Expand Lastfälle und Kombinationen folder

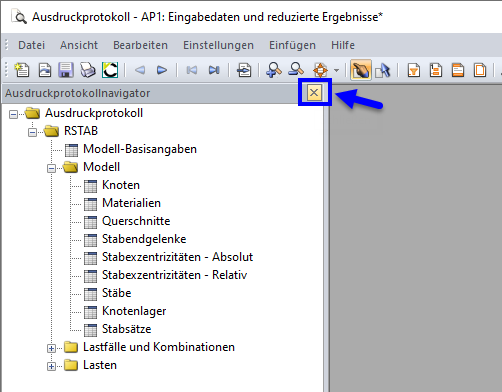(x=51, y=348)
